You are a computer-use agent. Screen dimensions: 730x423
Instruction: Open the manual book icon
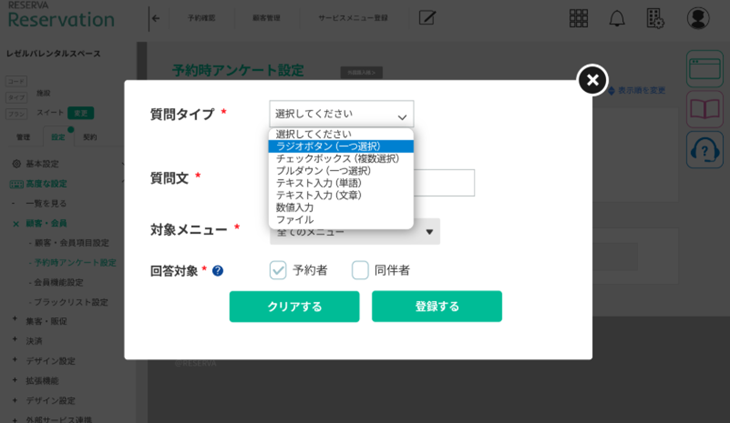pos(704,109)
